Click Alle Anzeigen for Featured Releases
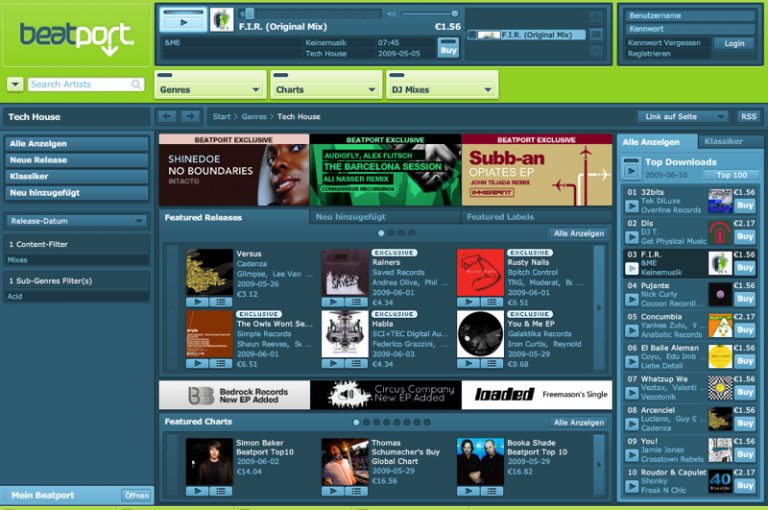 pyautogui.click(x=579, y=234)
